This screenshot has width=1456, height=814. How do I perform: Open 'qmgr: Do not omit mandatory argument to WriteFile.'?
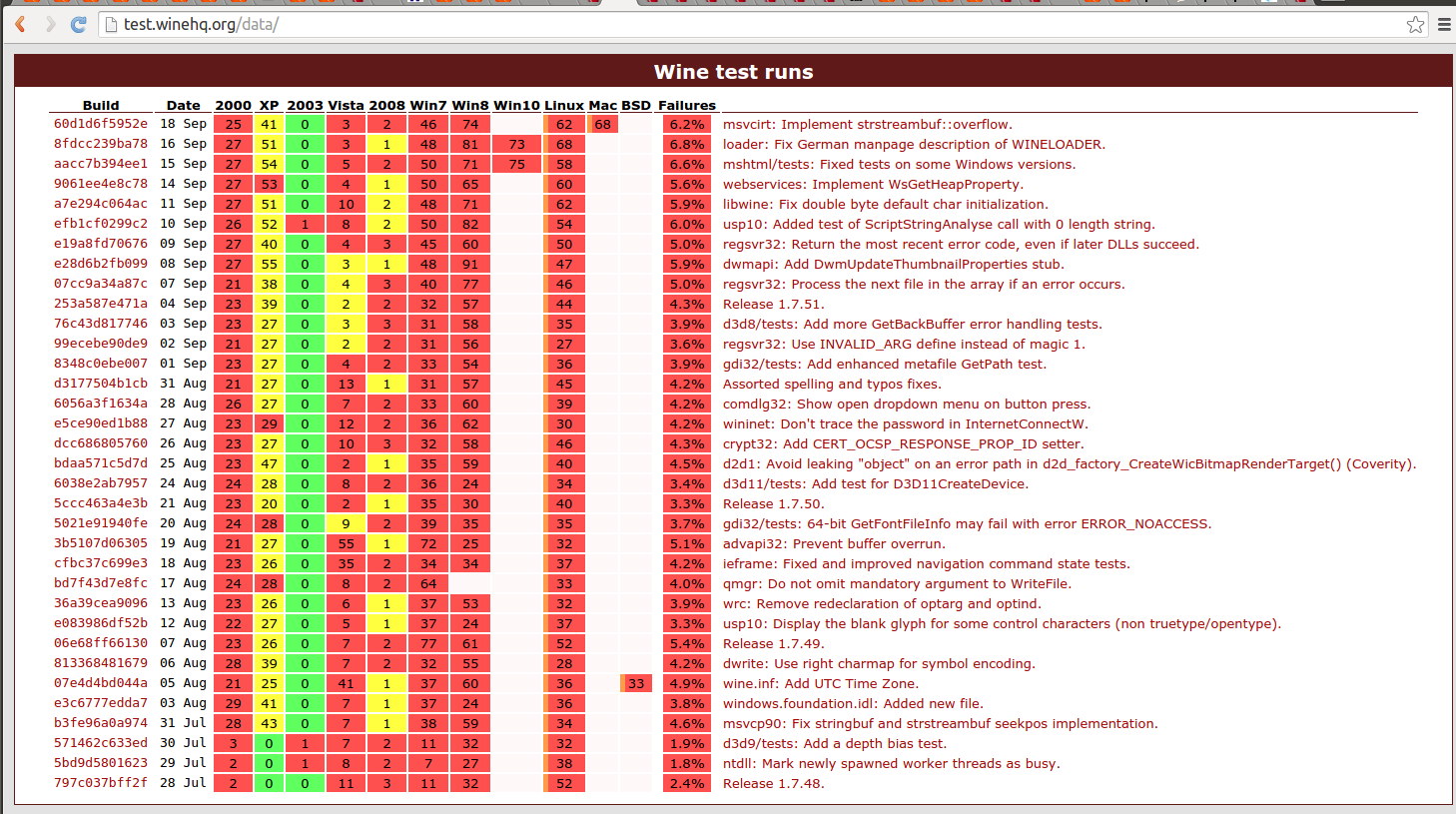pyautogui.click(x=897, y=584)
